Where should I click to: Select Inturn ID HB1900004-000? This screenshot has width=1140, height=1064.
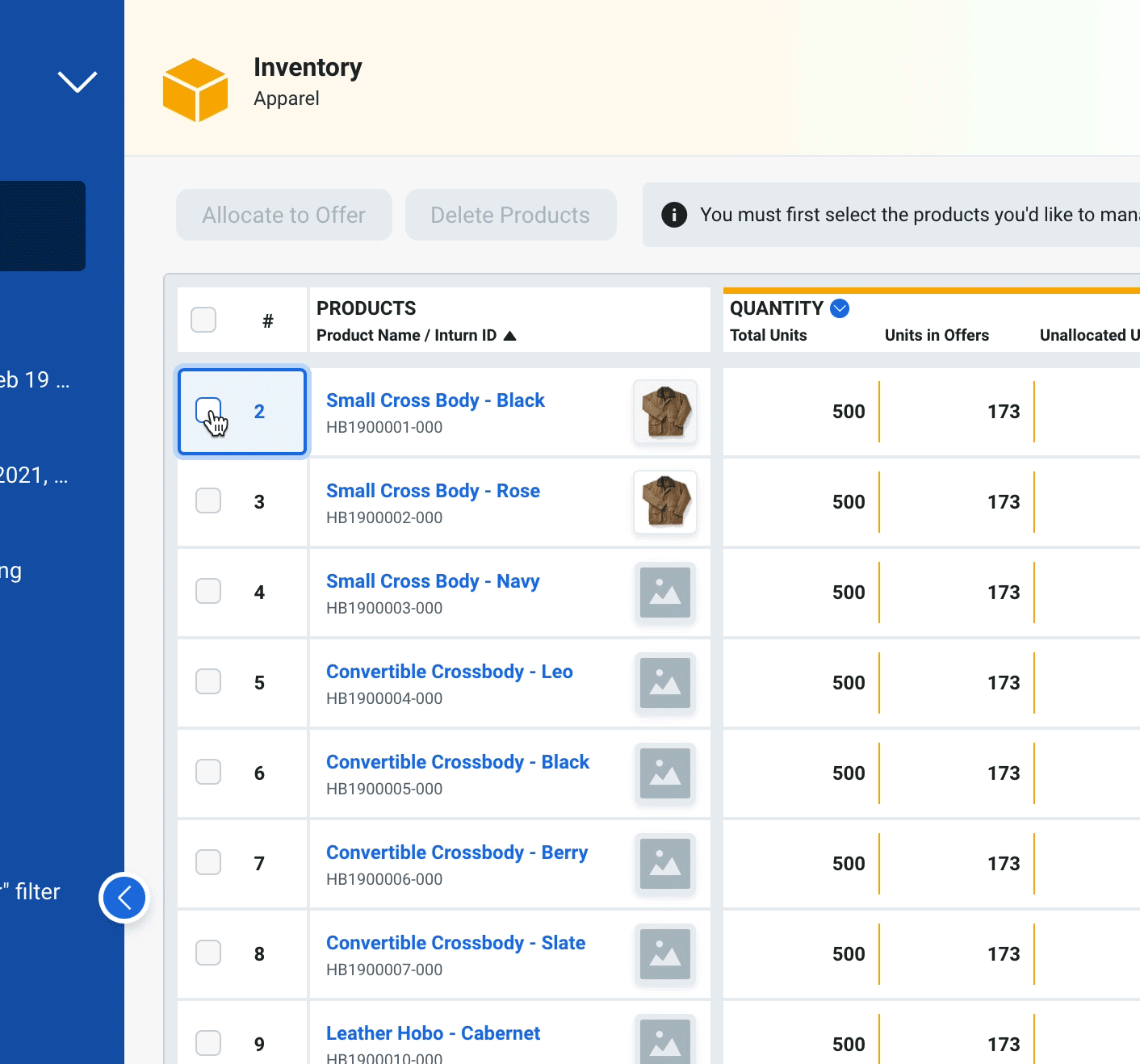(384, 698)
